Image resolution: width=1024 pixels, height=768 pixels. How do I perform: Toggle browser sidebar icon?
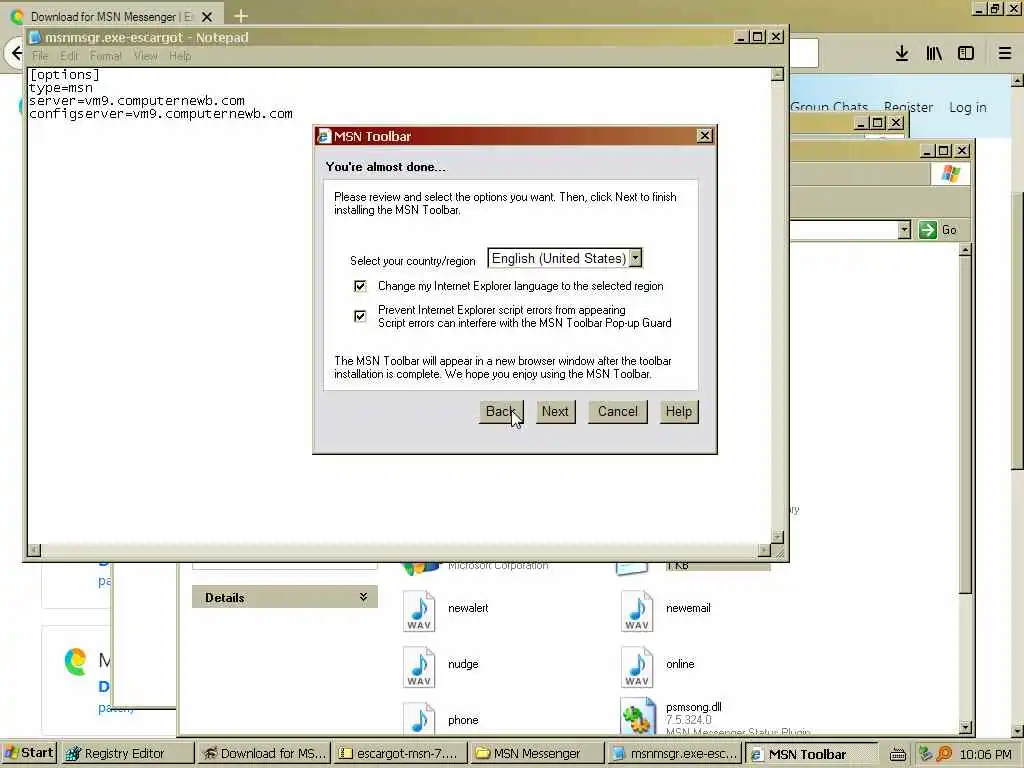966,53
